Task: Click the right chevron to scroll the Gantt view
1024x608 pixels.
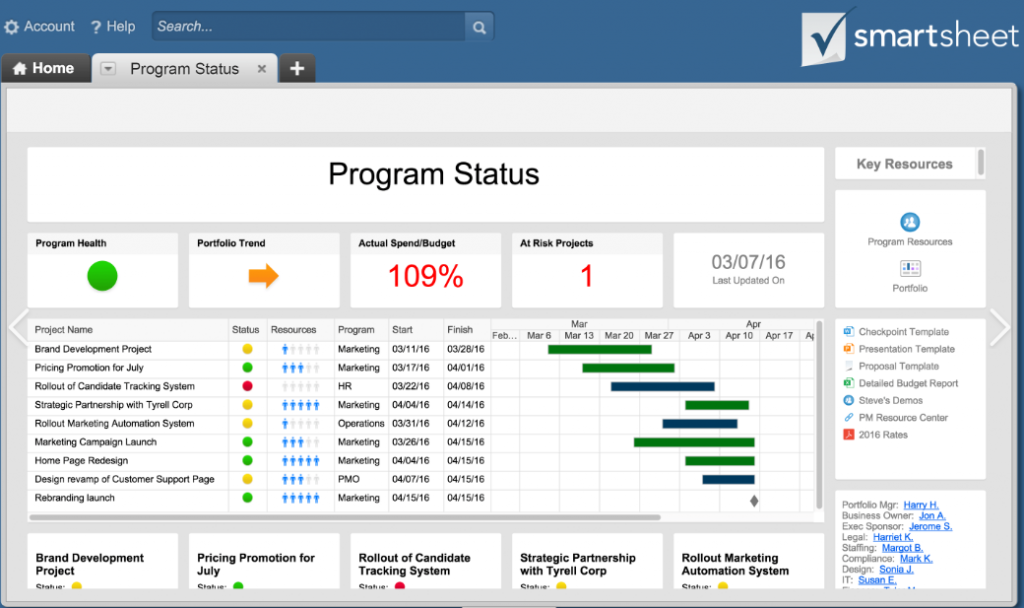Action: click(999, 327)
